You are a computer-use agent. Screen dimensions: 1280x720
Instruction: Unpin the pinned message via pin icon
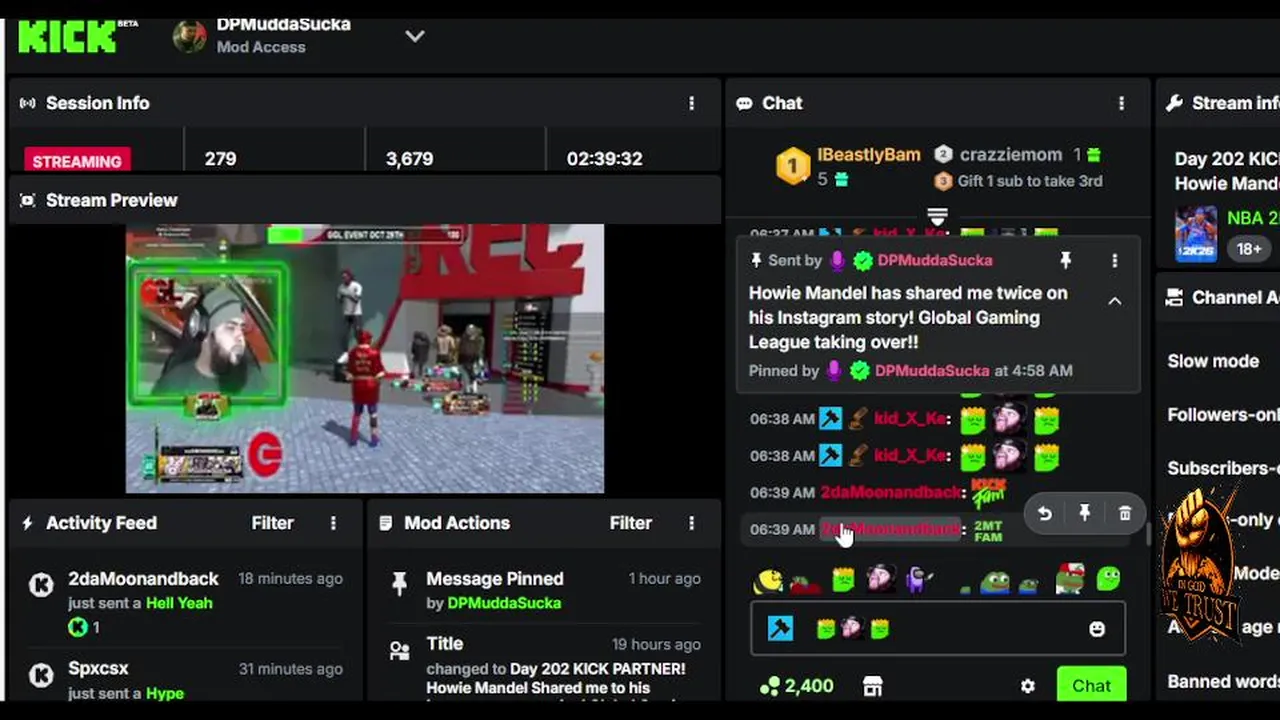(1066, 260)
